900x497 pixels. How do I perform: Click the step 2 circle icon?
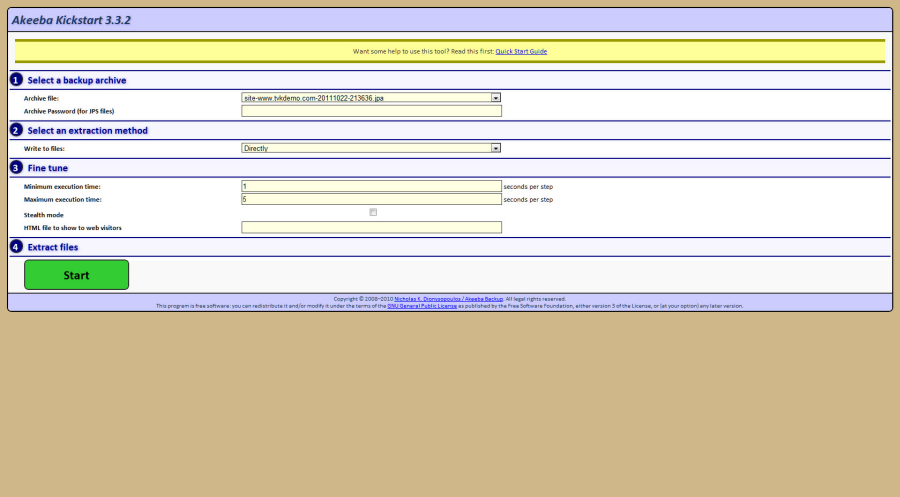(x=16, y=130)
